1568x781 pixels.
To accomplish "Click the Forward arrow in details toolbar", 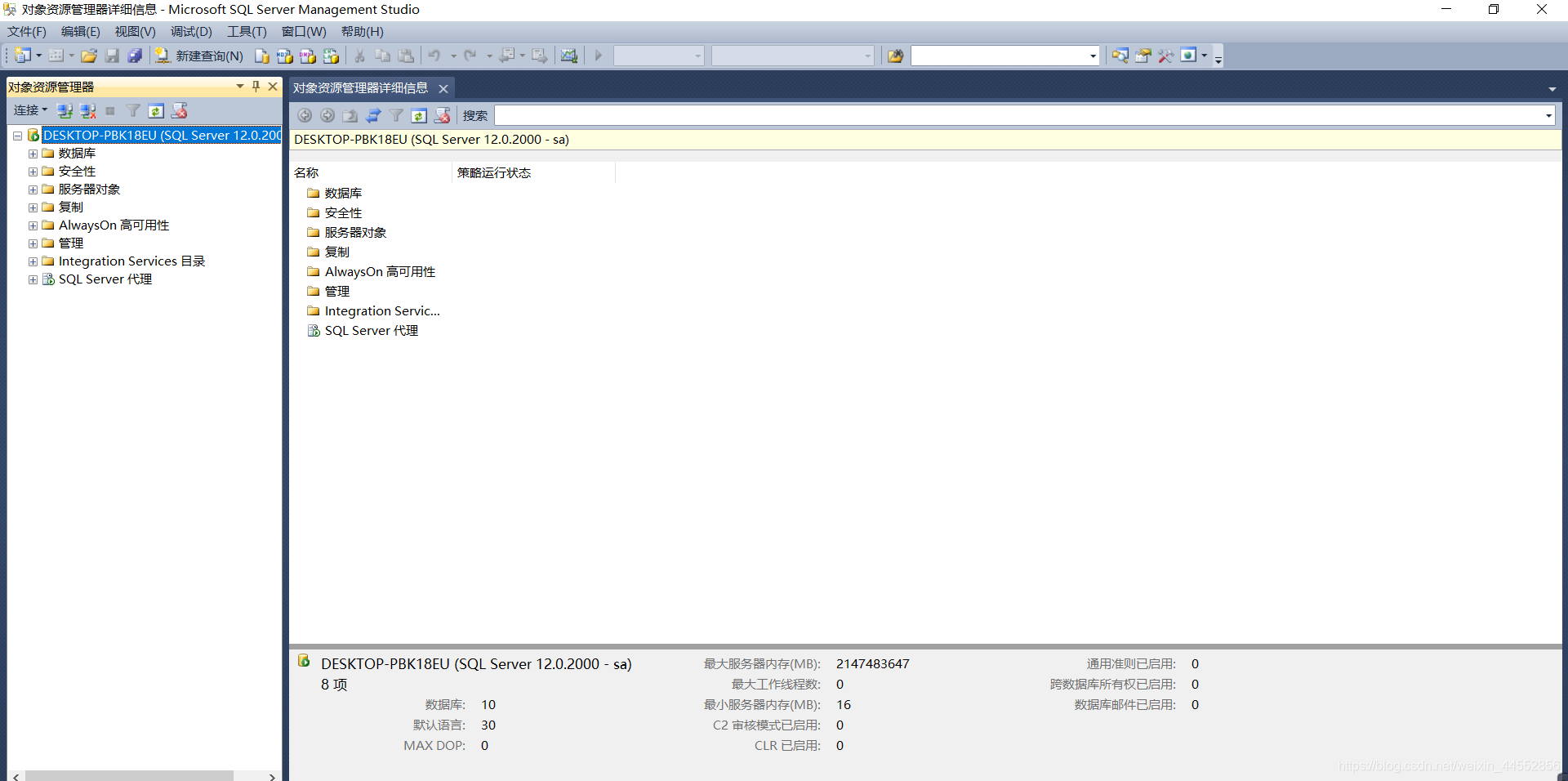I will [x=327, y=115].
